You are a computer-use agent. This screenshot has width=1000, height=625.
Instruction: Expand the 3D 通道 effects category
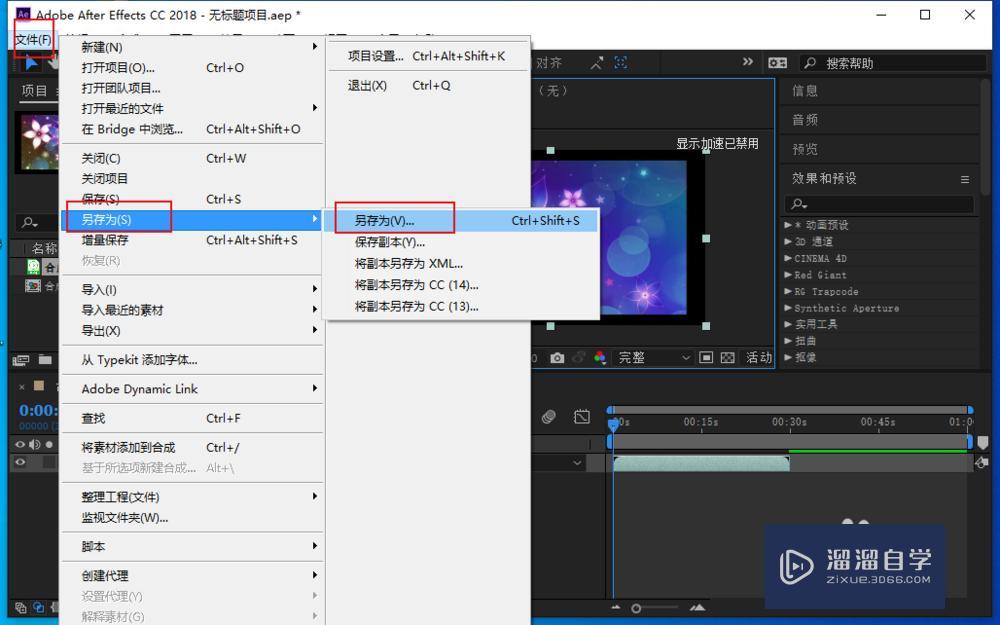pyautogui.click(x=788, y=242)
